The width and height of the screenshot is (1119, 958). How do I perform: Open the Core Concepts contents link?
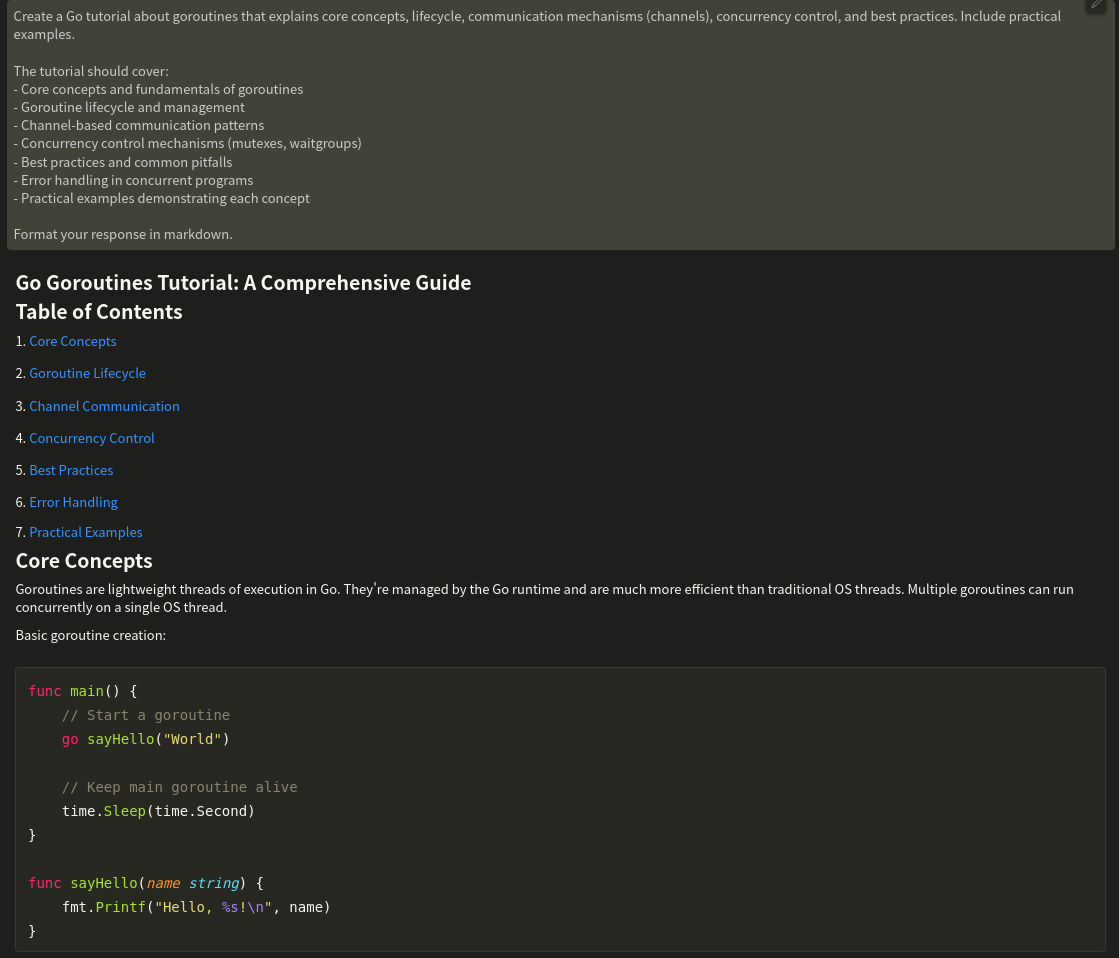pyautogui.click(x=72, y=341)
